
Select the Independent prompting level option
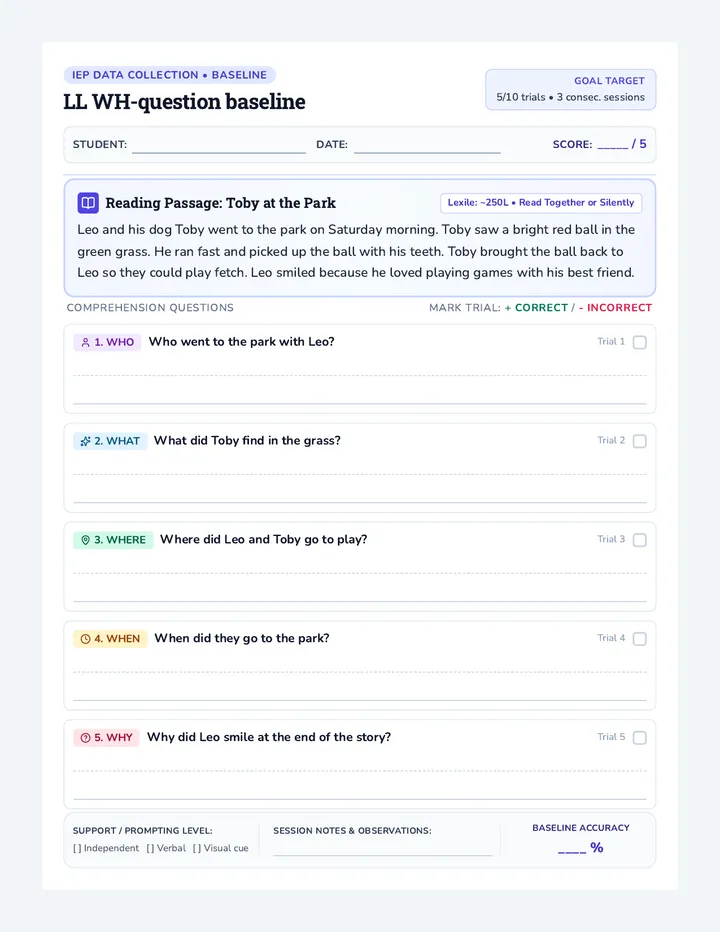point(106,848)
